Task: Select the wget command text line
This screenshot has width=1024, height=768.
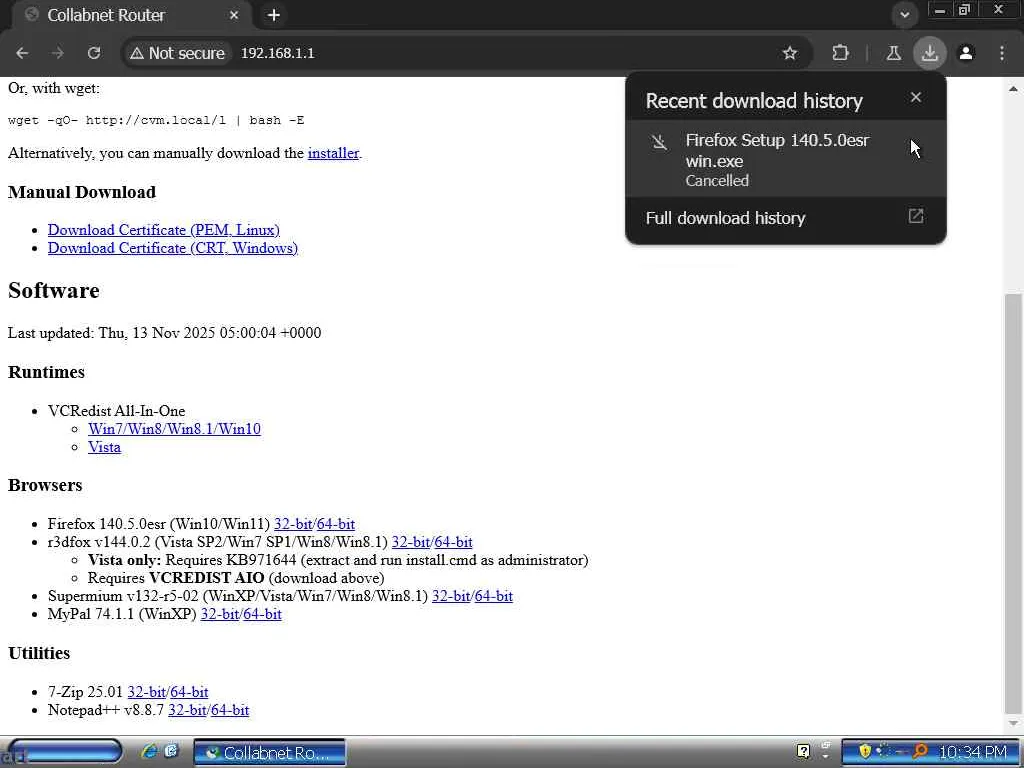Action: tap(156, 120)
